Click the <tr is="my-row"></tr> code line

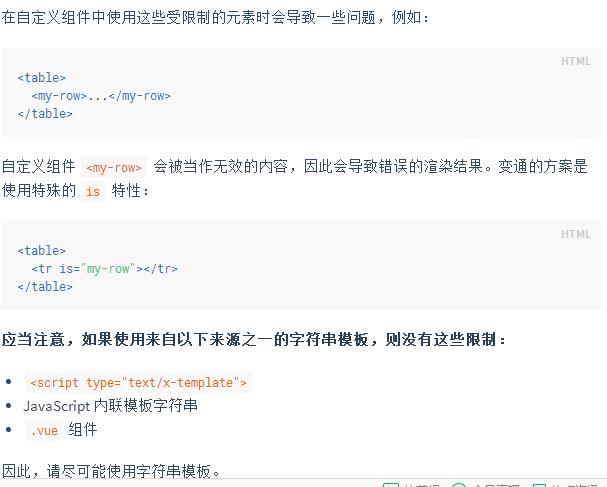(x=105, y=269)
